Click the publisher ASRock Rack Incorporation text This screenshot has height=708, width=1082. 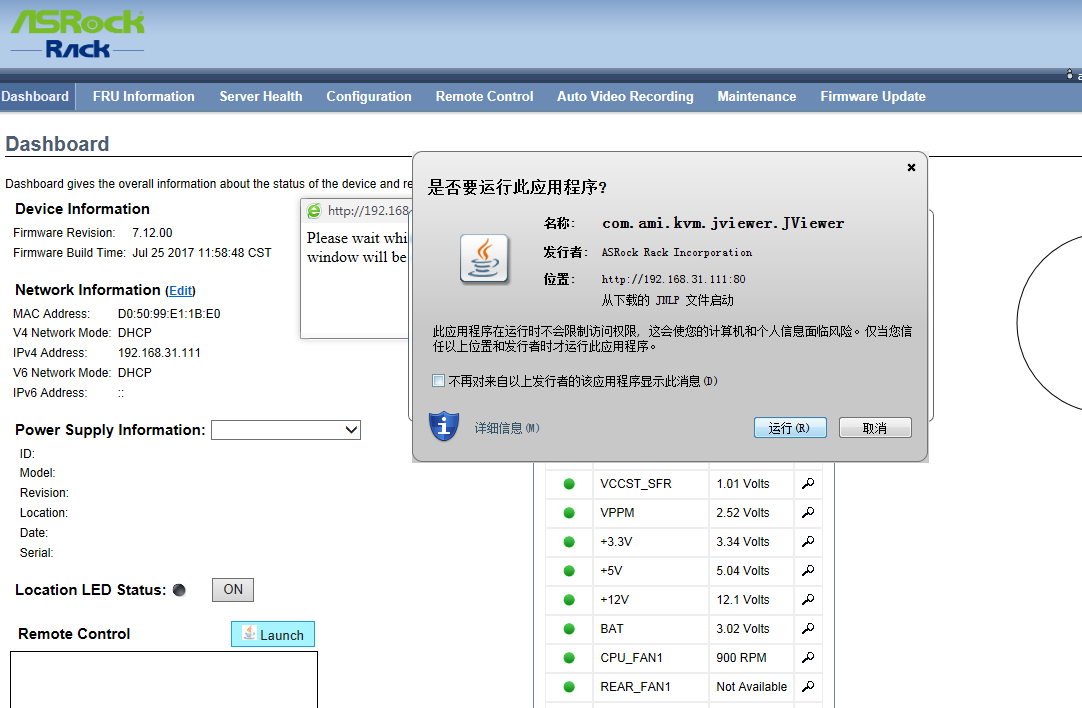(x=677, y=253)
